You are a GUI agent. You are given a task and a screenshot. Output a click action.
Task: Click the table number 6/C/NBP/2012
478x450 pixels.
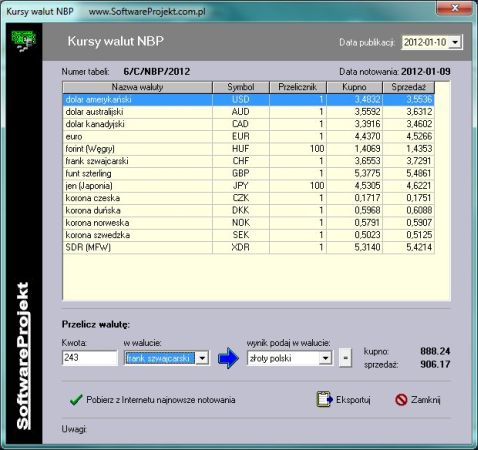pyautogui.click(x=157, y=71)
